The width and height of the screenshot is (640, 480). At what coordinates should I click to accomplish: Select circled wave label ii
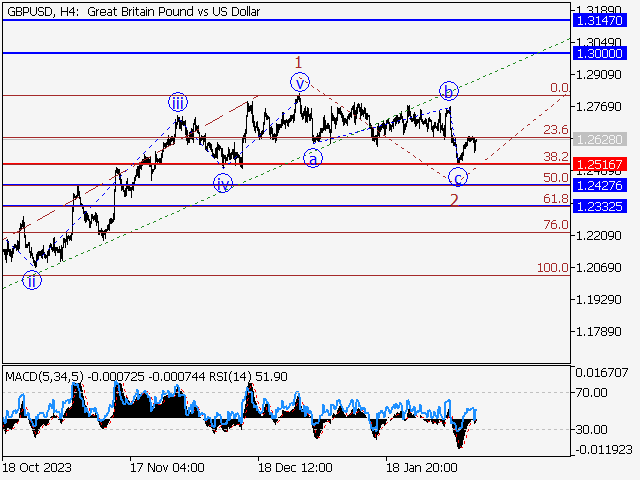[x=32, y=280]
